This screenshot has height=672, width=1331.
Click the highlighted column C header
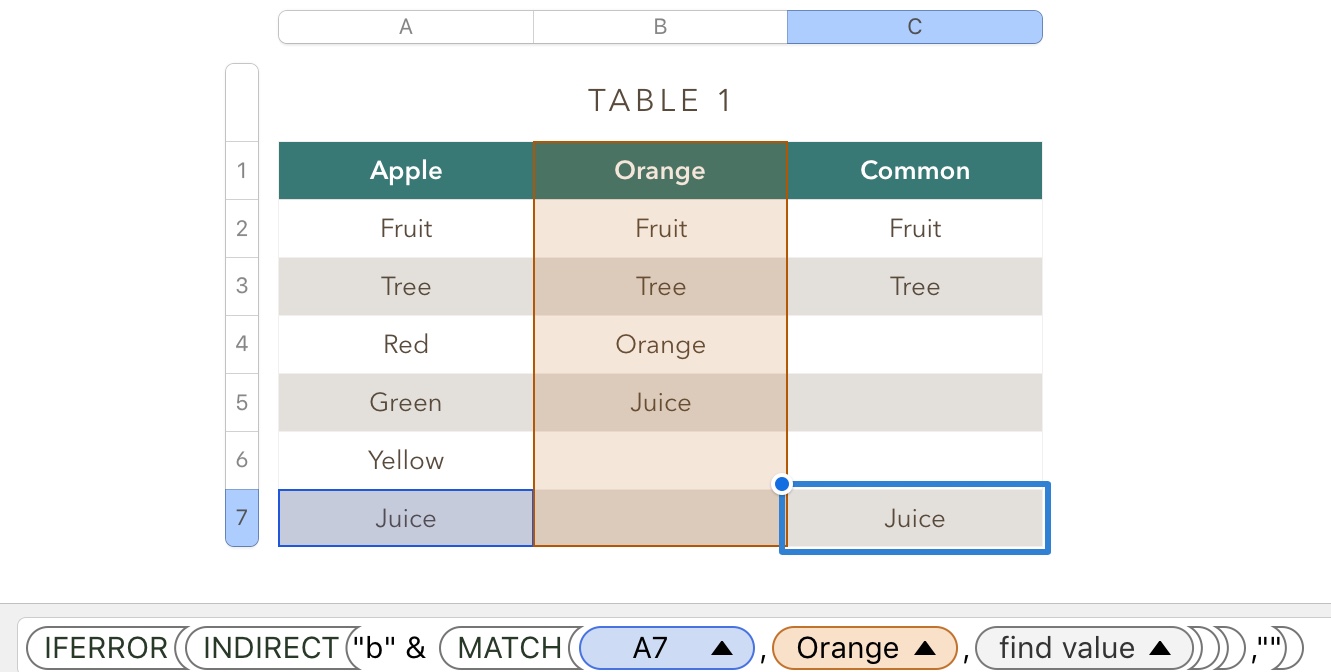(914, 27)
